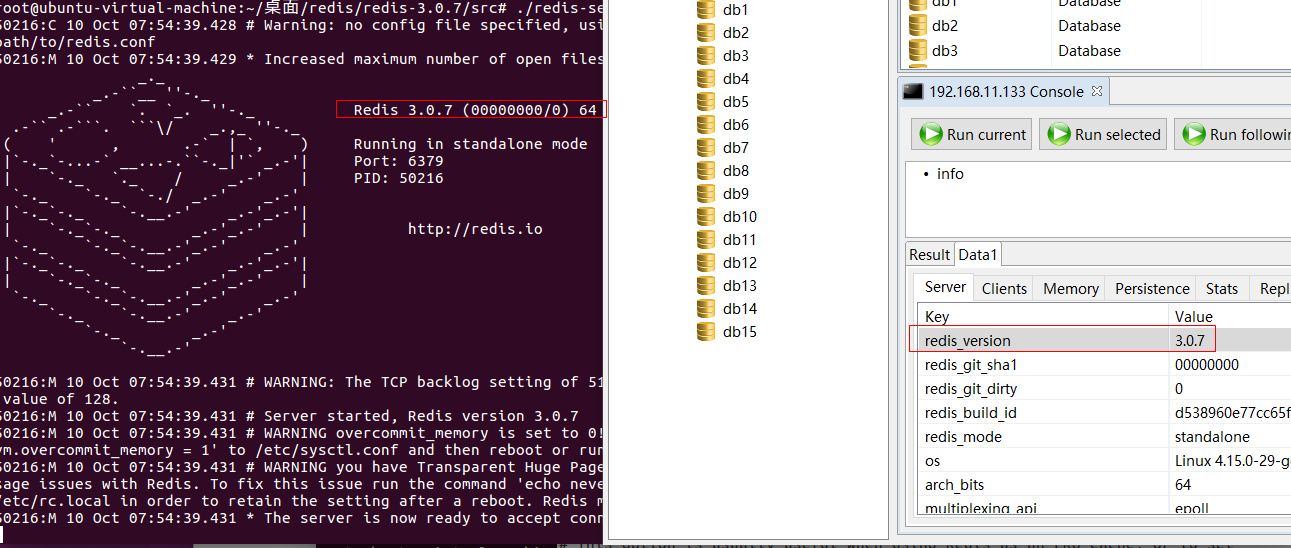1291x548 pixels.
Task: Select the db1 database icon in tree
Action: pos(706,9)
